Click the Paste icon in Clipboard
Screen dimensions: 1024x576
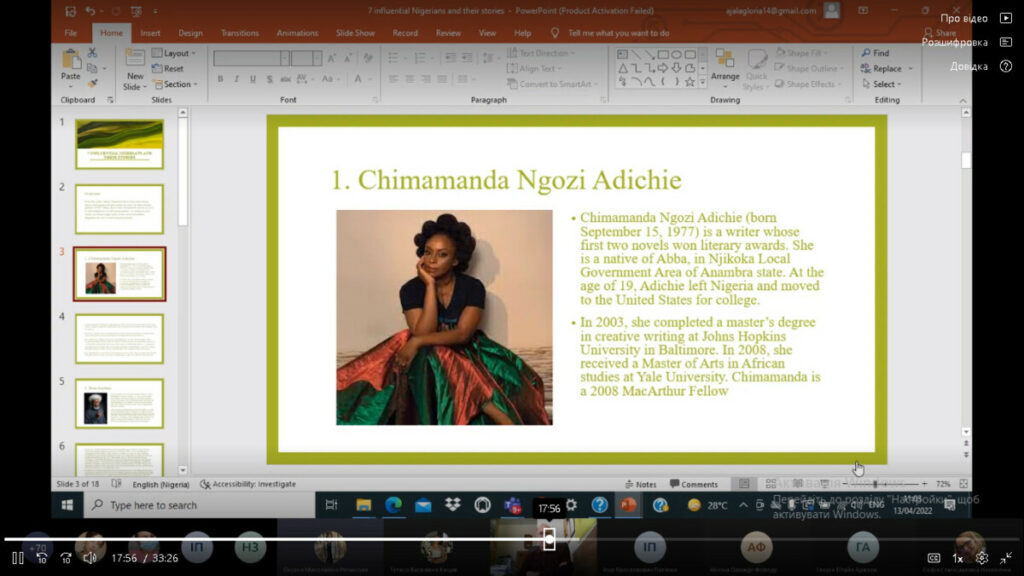pos(70,65)
